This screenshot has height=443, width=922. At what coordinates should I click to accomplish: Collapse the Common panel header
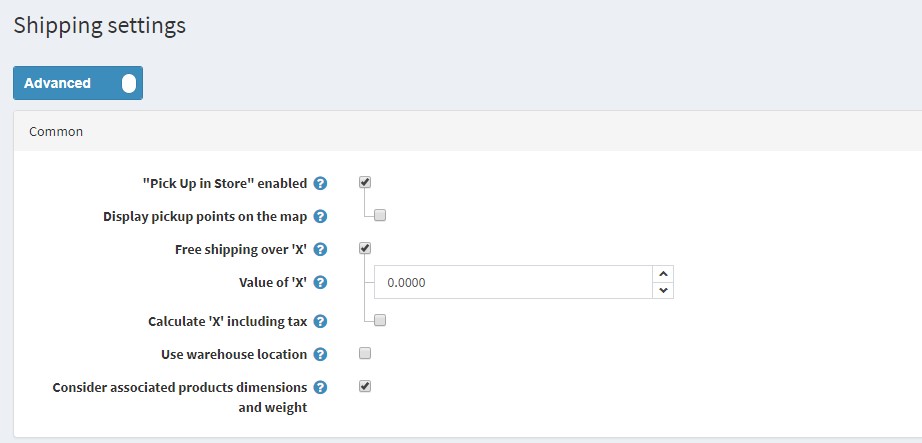click(x=56, y=132)
